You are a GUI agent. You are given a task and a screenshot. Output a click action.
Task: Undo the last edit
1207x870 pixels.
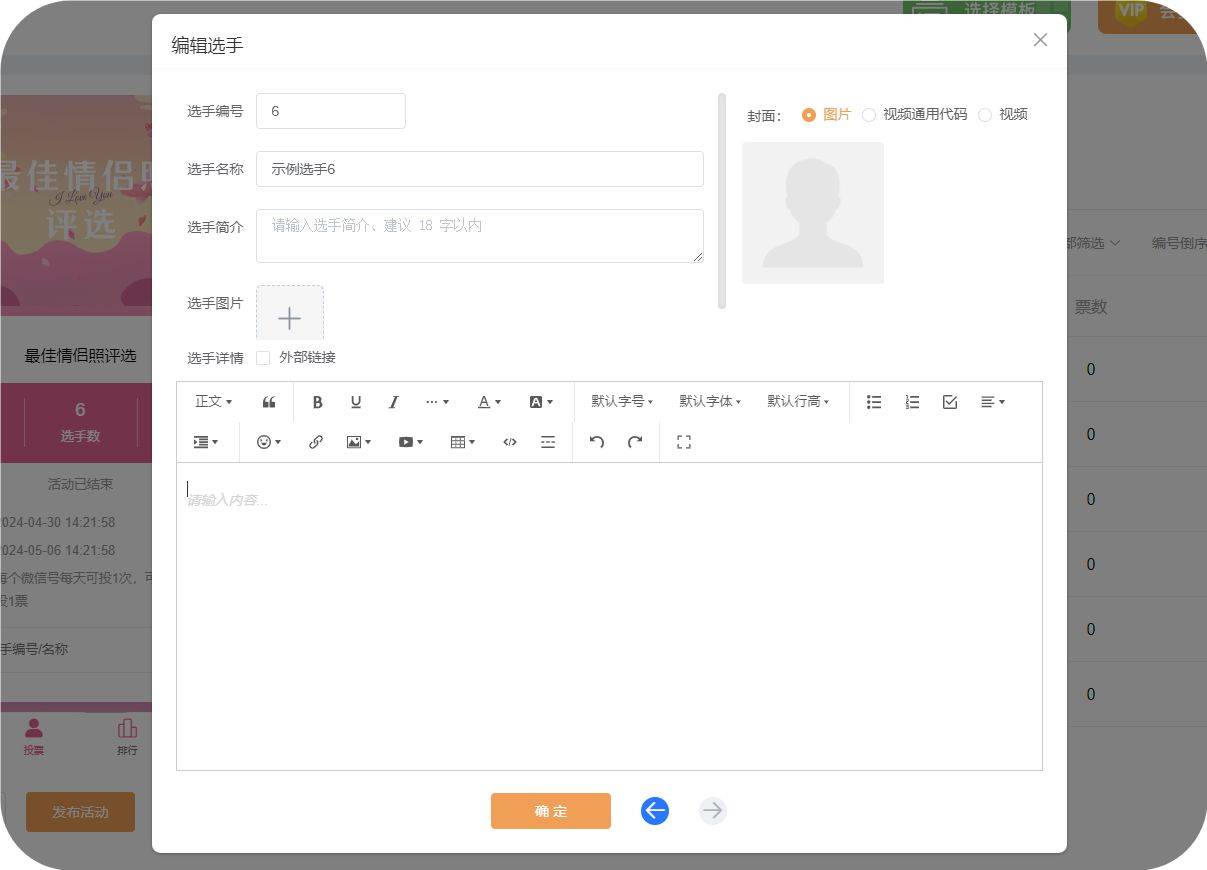[597, 442]
